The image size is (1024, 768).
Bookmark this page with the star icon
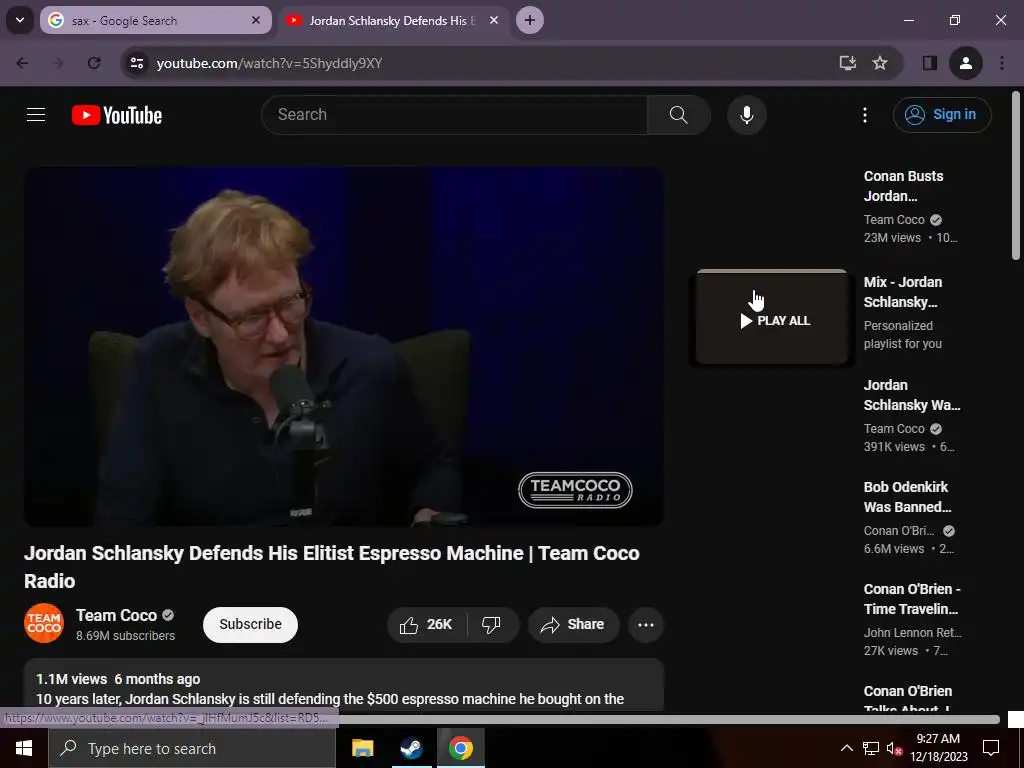880,63
